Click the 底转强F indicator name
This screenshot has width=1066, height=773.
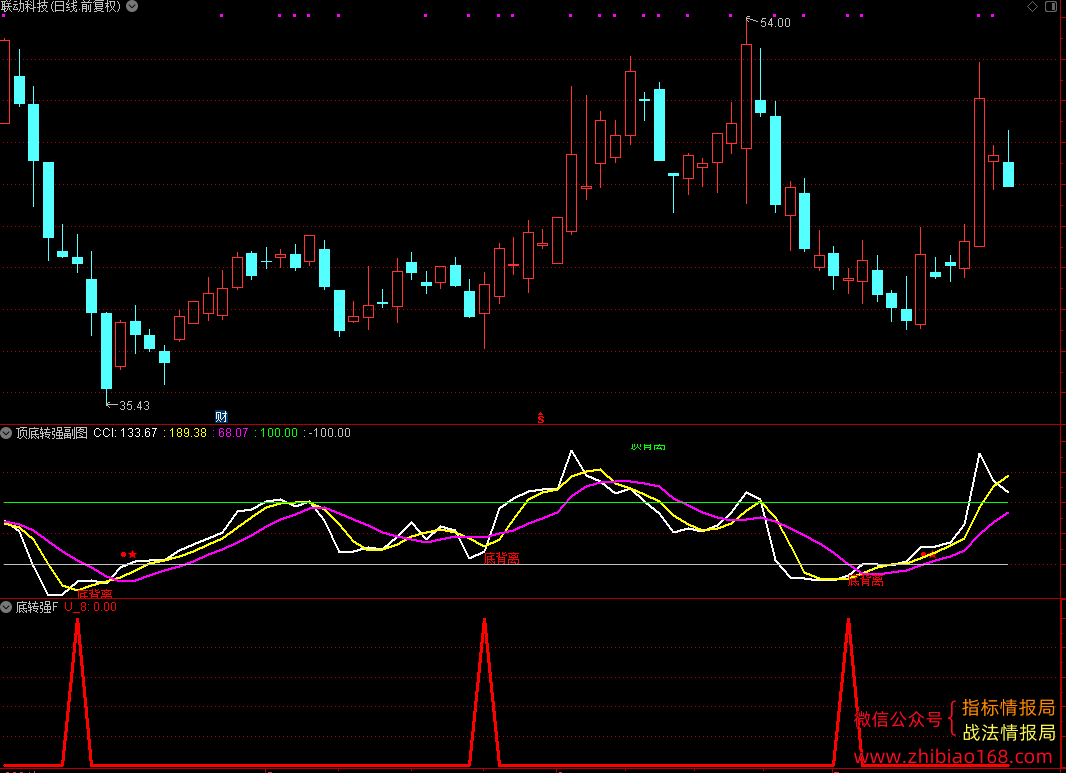[37, 607]
